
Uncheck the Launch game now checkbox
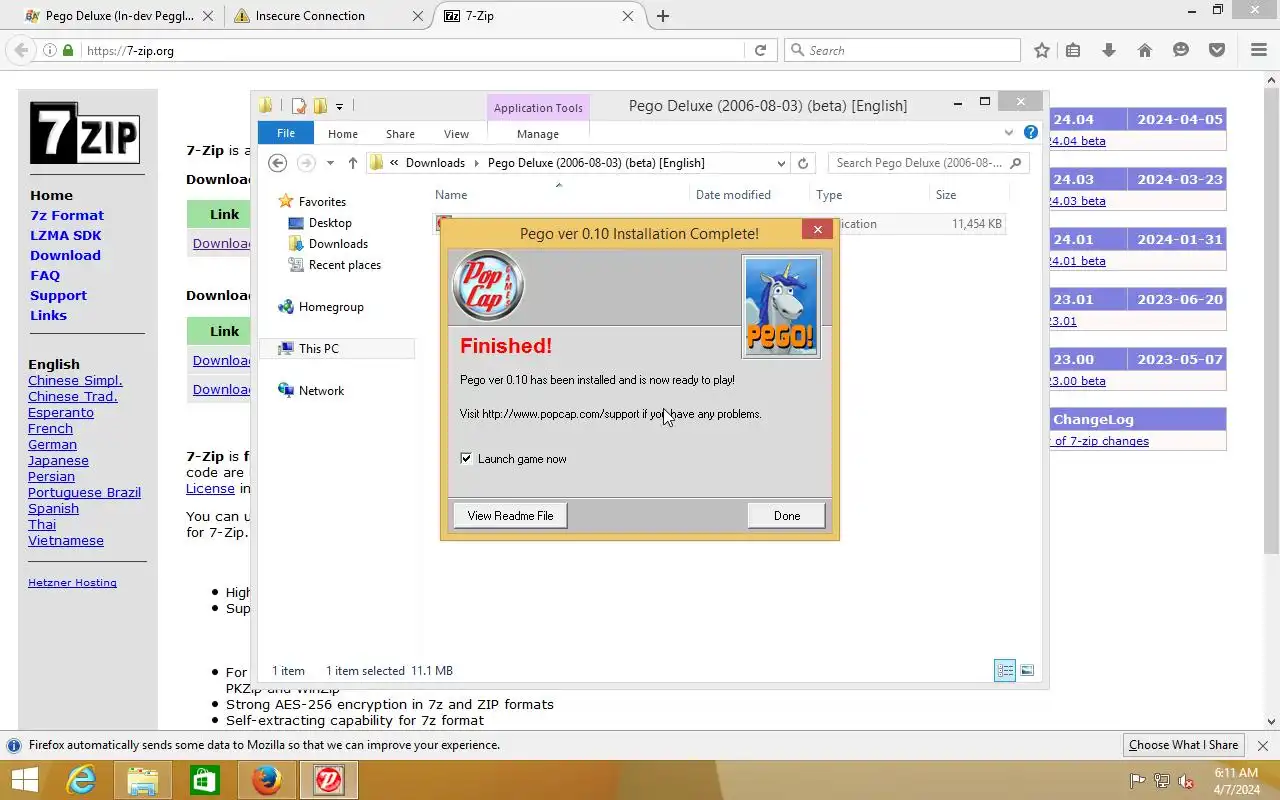pos(466,458)
